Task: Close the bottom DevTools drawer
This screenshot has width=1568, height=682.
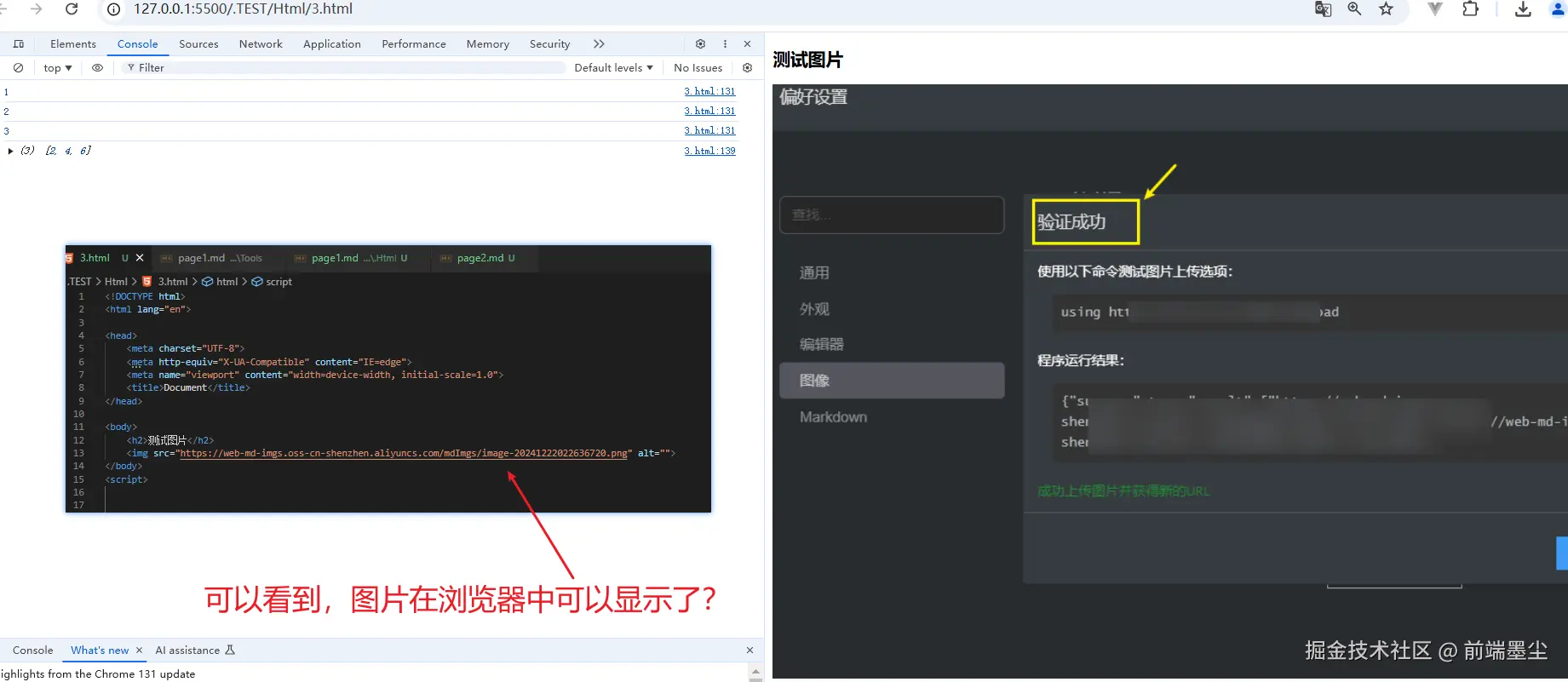Action: pyautogui.click(x=750, y=650)
